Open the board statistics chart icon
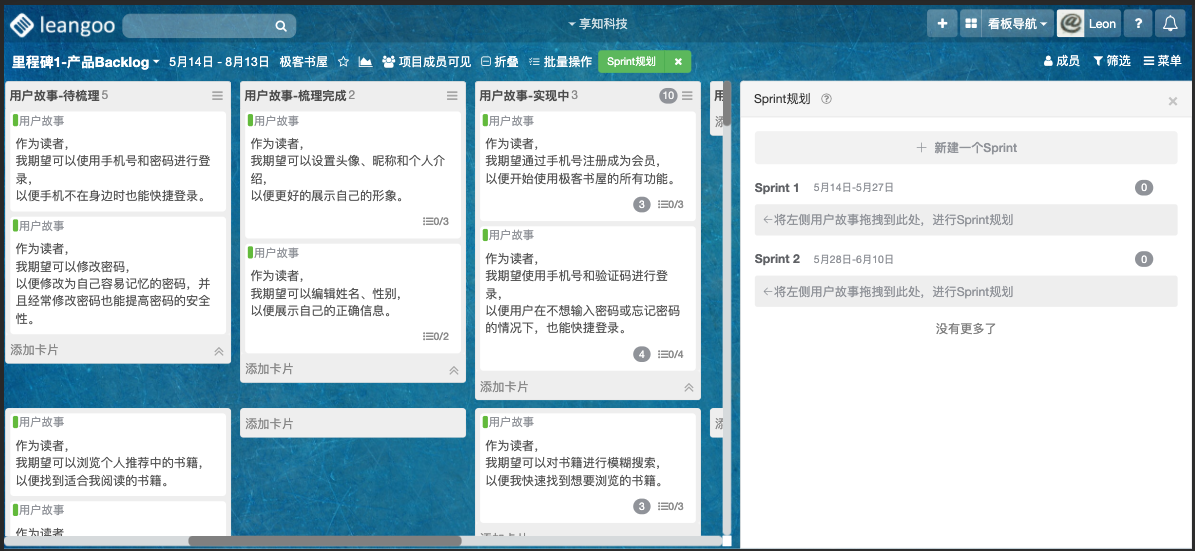This screenshot has width=1195, height=551. click(365, 62)
